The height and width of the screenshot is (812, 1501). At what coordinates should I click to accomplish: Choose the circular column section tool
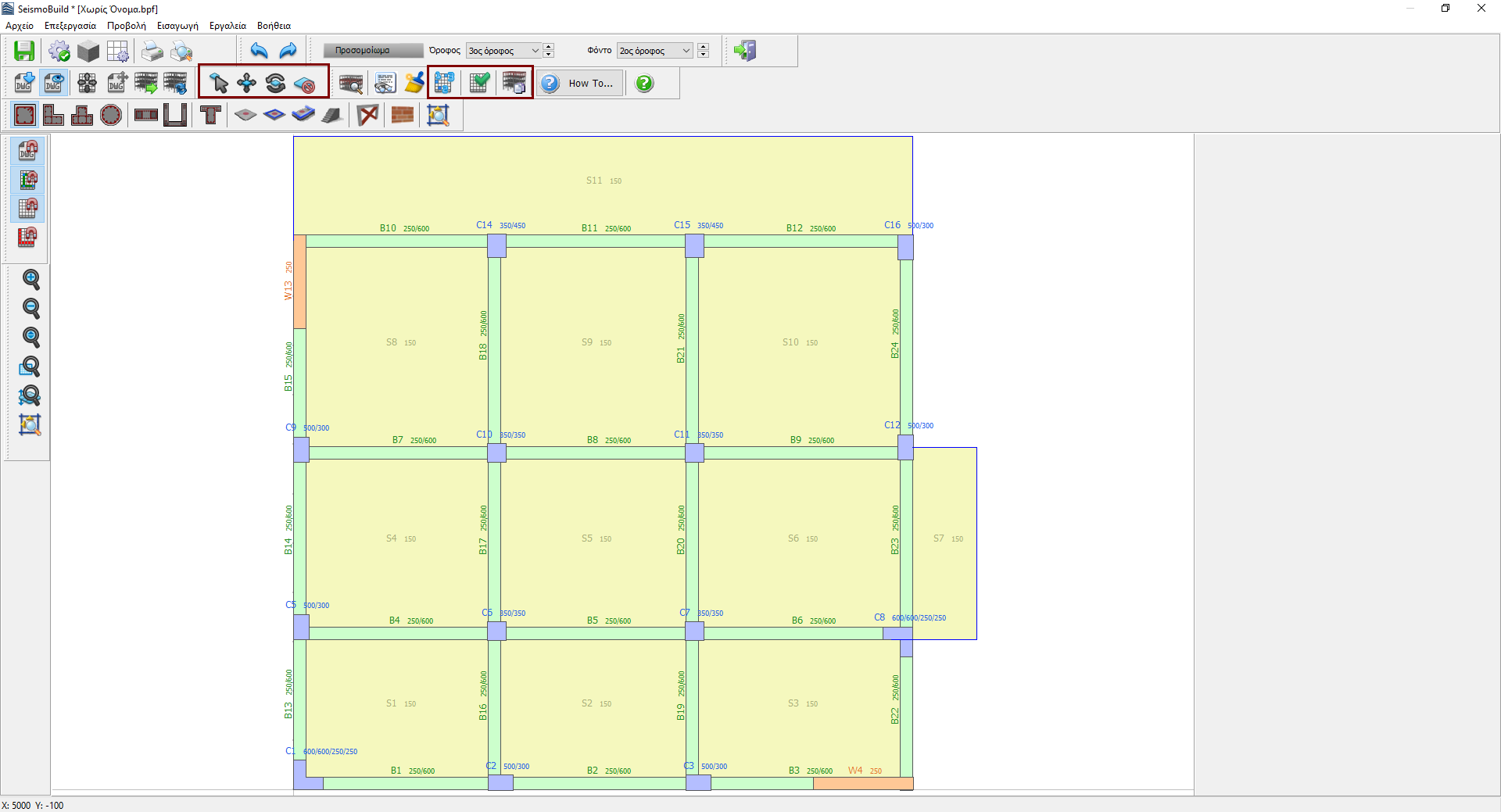(111, 115)
